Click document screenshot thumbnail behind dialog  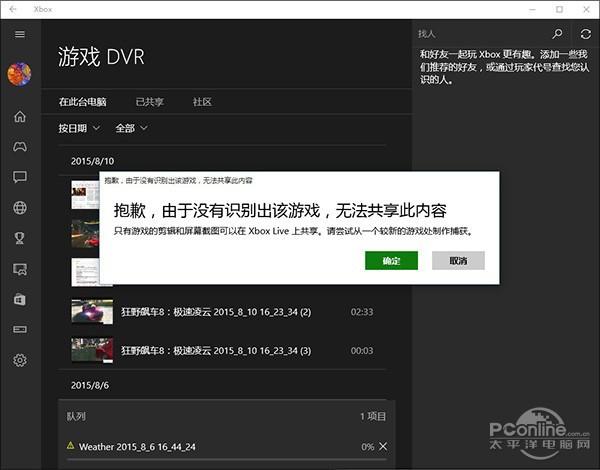pyautogui.click(x=85, y=272)
